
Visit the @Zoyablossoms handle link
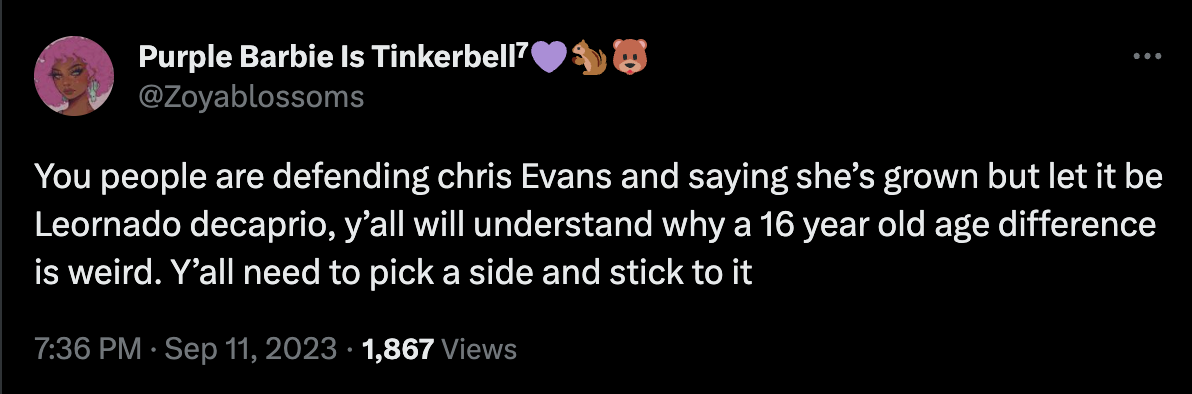click(251, 97)
